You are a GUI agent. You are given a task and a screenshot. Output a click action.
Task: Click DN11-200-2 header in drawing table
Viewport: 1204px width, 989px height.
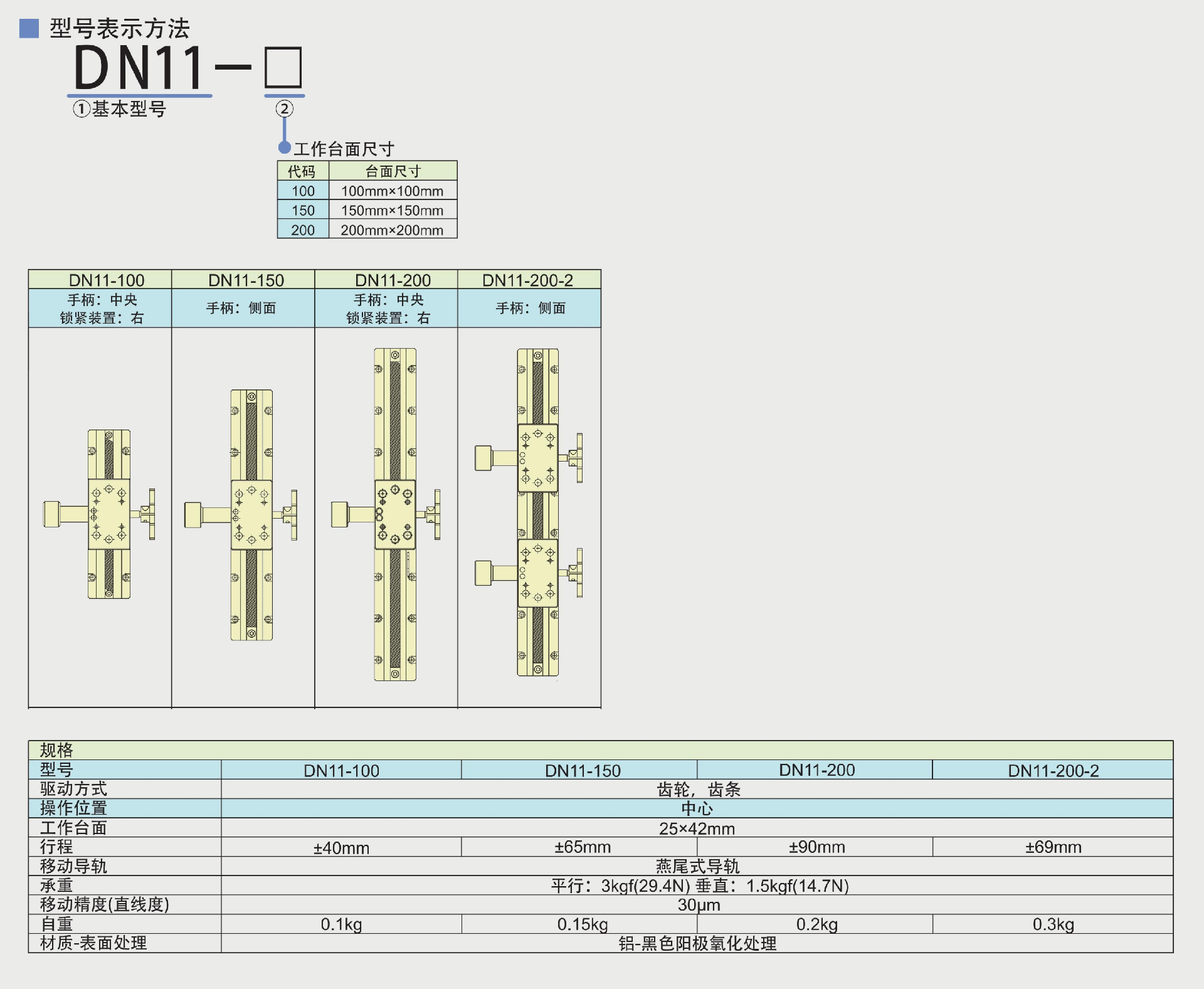528,280
